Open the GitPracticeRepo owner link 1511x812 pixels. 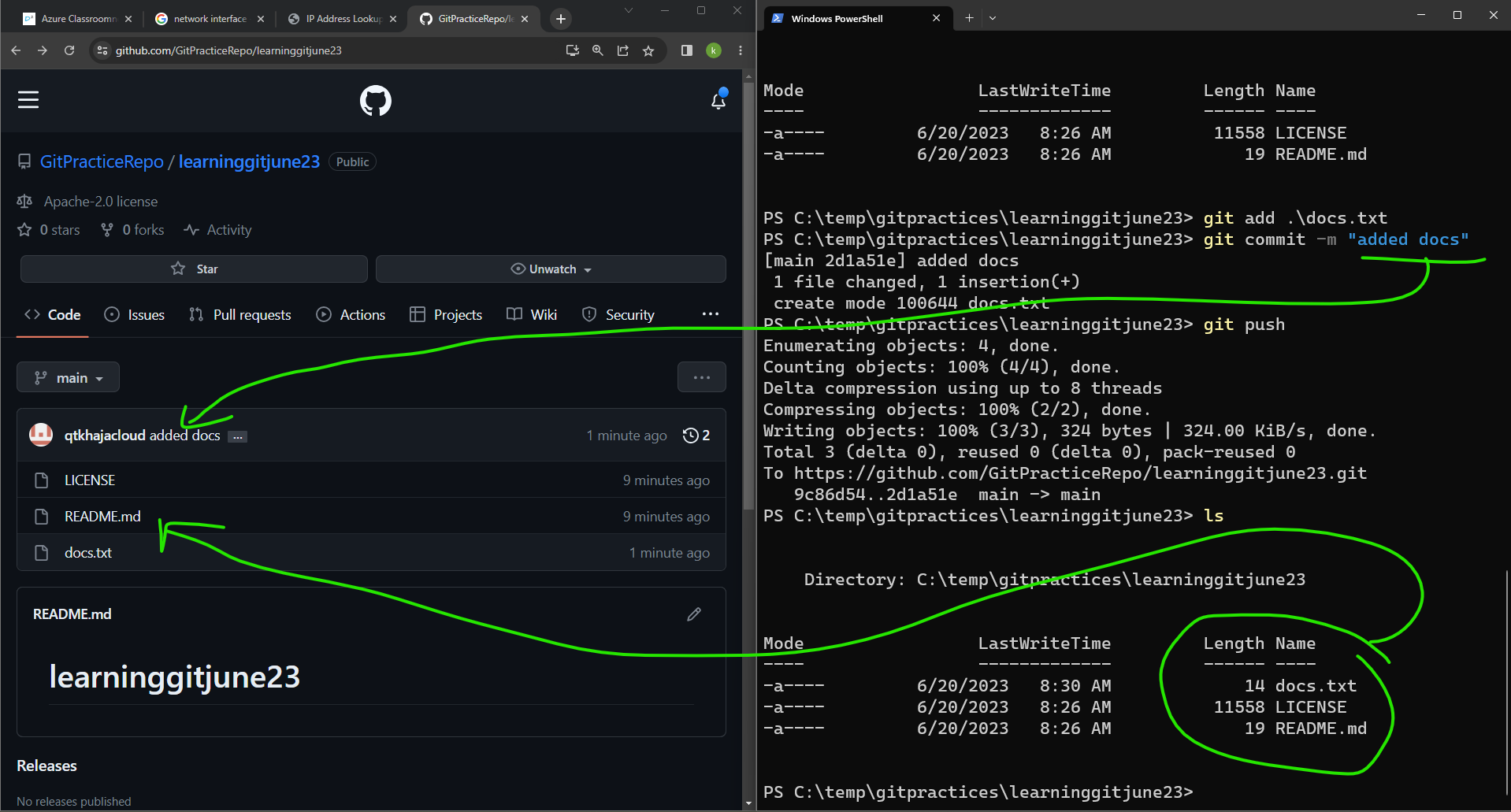tap(102, 161)
